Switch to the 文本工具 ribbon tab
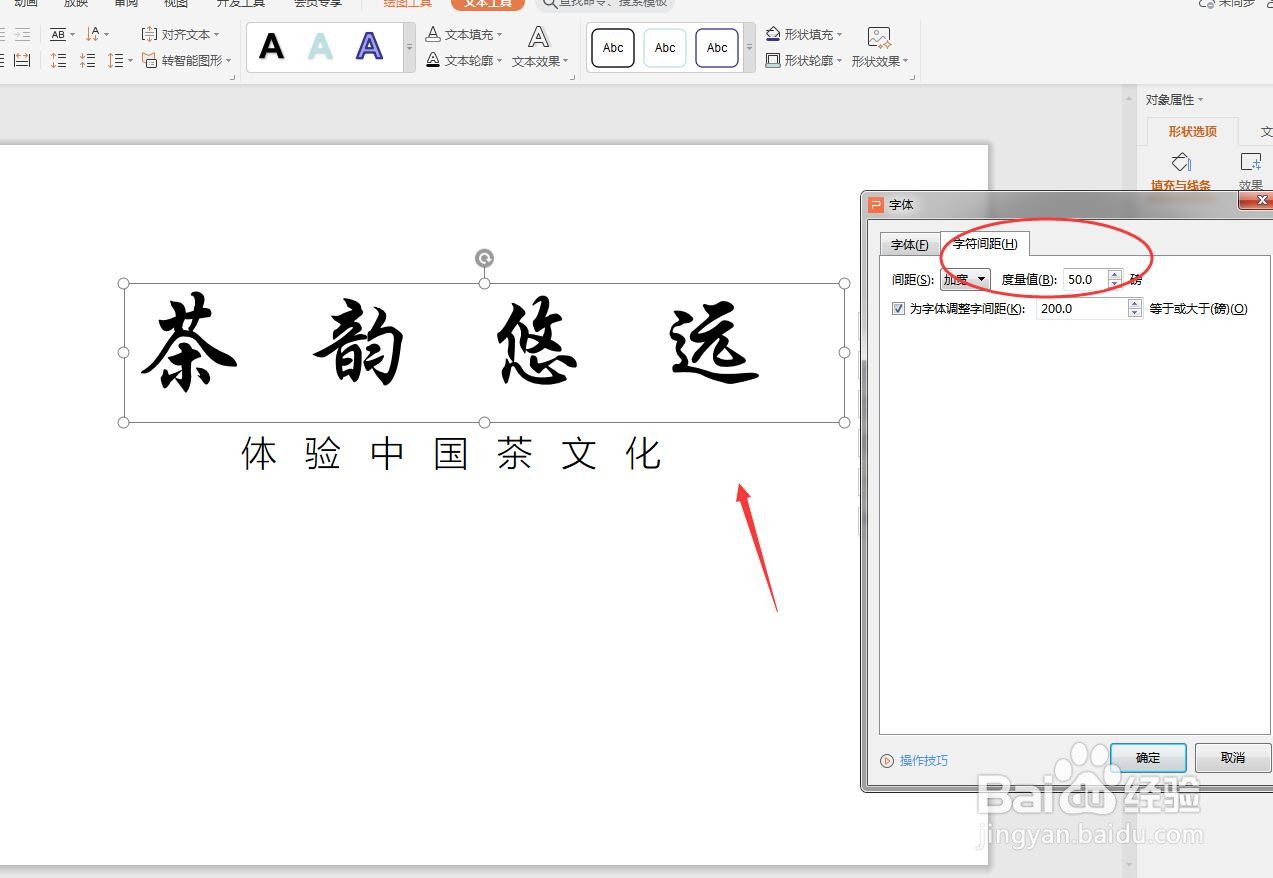The height and width of the screenshot is (878, 1273). pyautogui.click(x=488, y=4)
